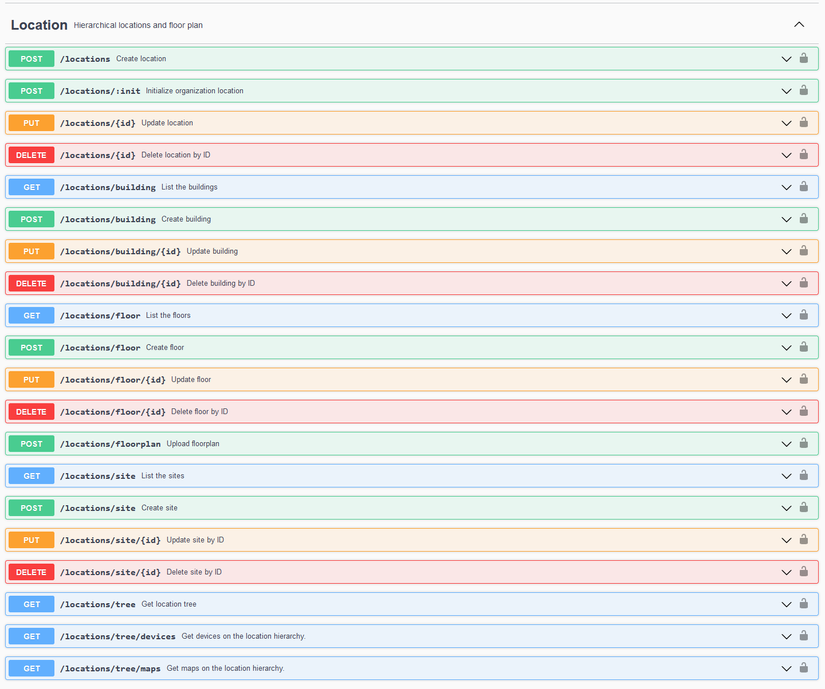
Task: Collapse the Location section with the top chevron
Action: click(x=799, y=25)
